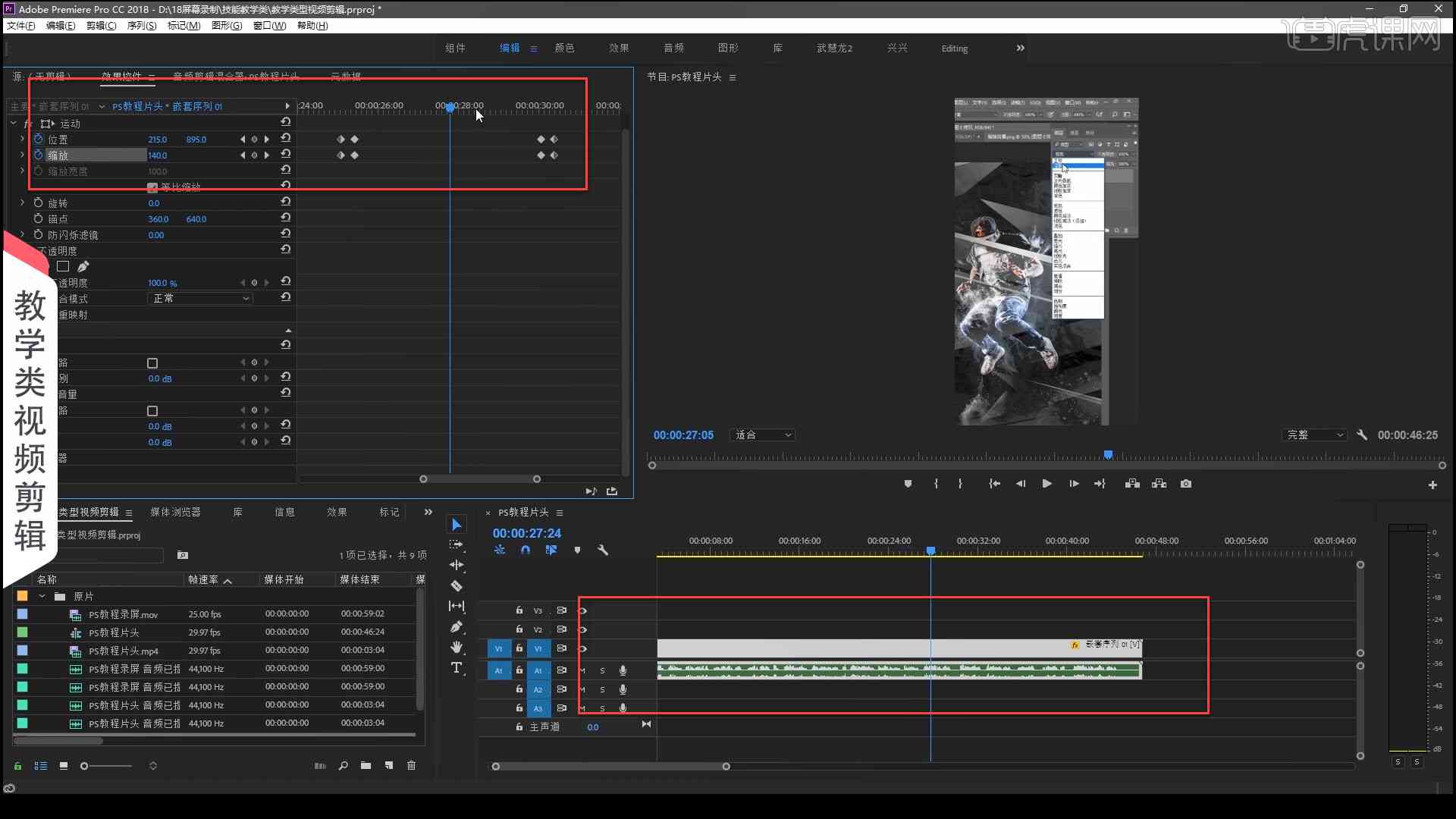Open the 窗口(W) menu
Viewport: 1456px width, 819px height.
(x=269, y=26)
